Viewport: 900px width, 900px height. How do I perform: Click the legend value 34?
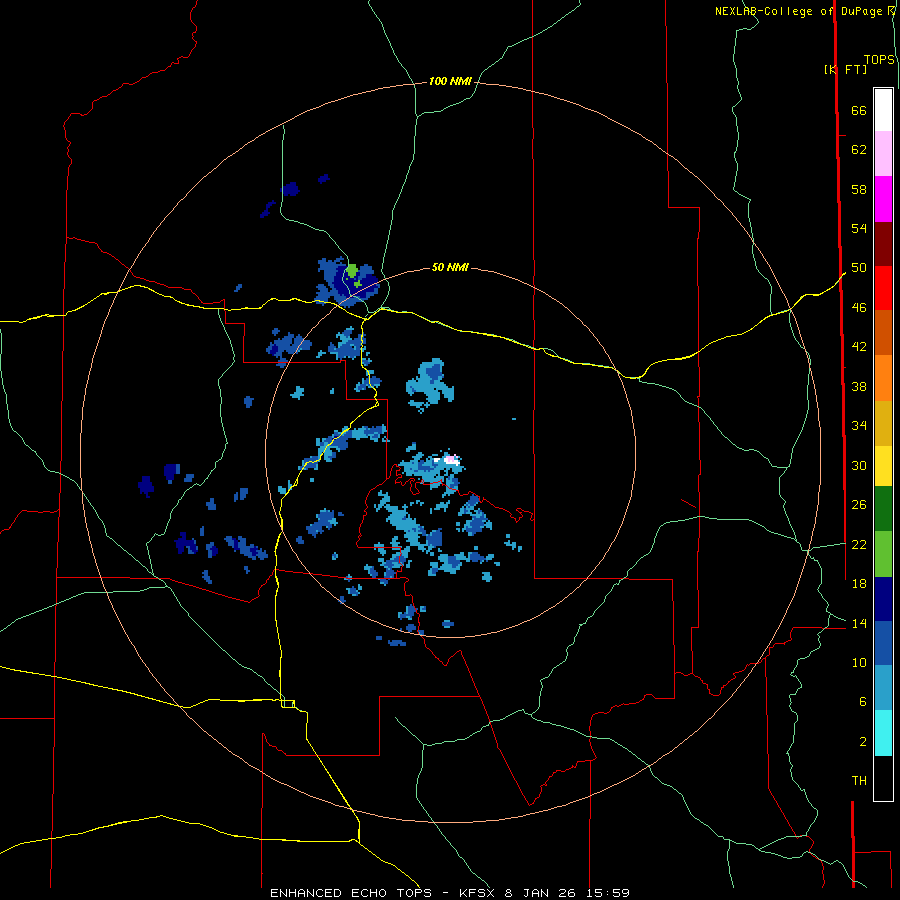[x=859, y=425]
